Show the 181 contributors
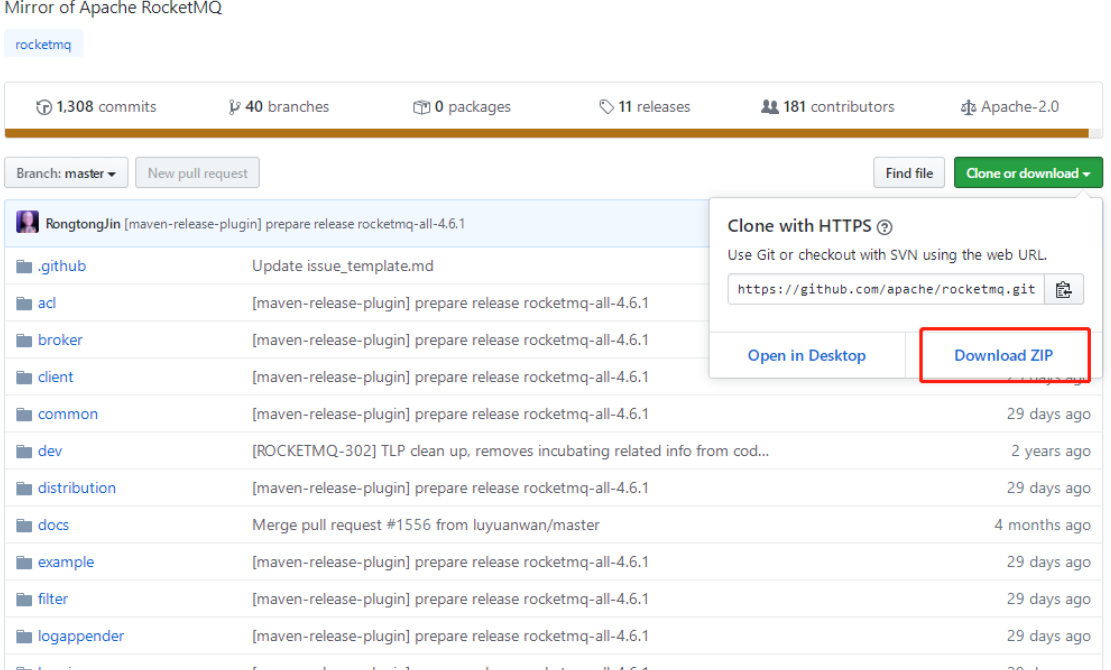 [828, 107]
